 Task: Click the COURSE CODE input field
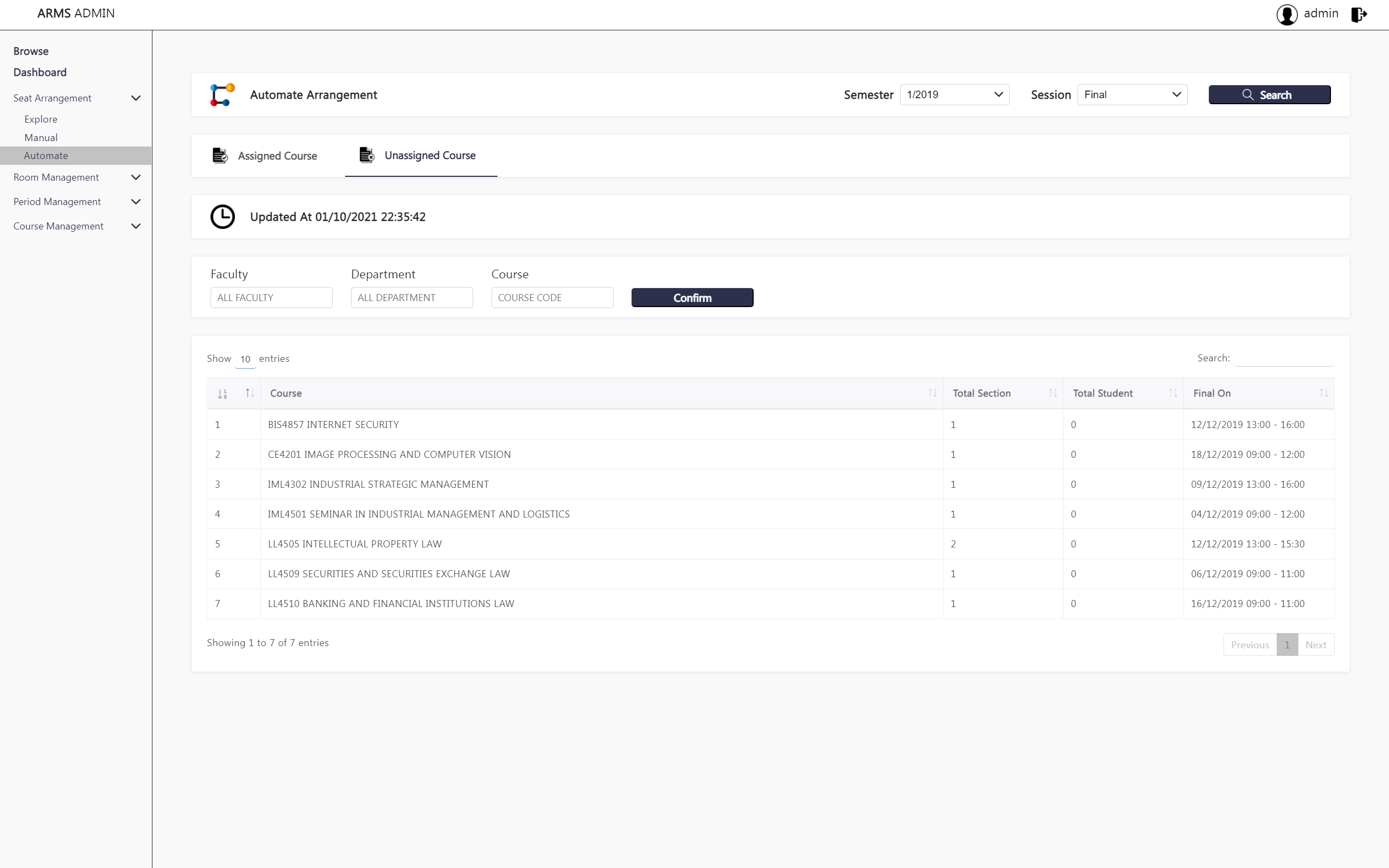(552, 297)
